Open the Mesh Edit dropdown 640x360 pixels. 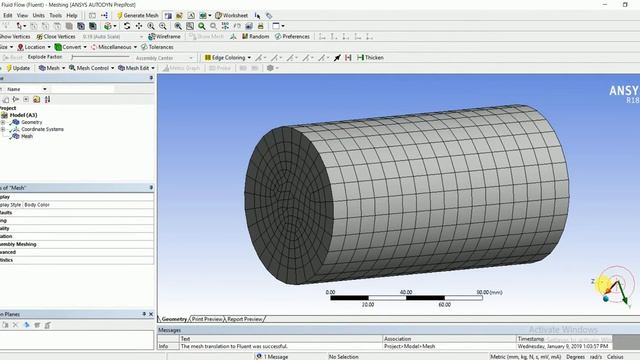pos(136,68)
